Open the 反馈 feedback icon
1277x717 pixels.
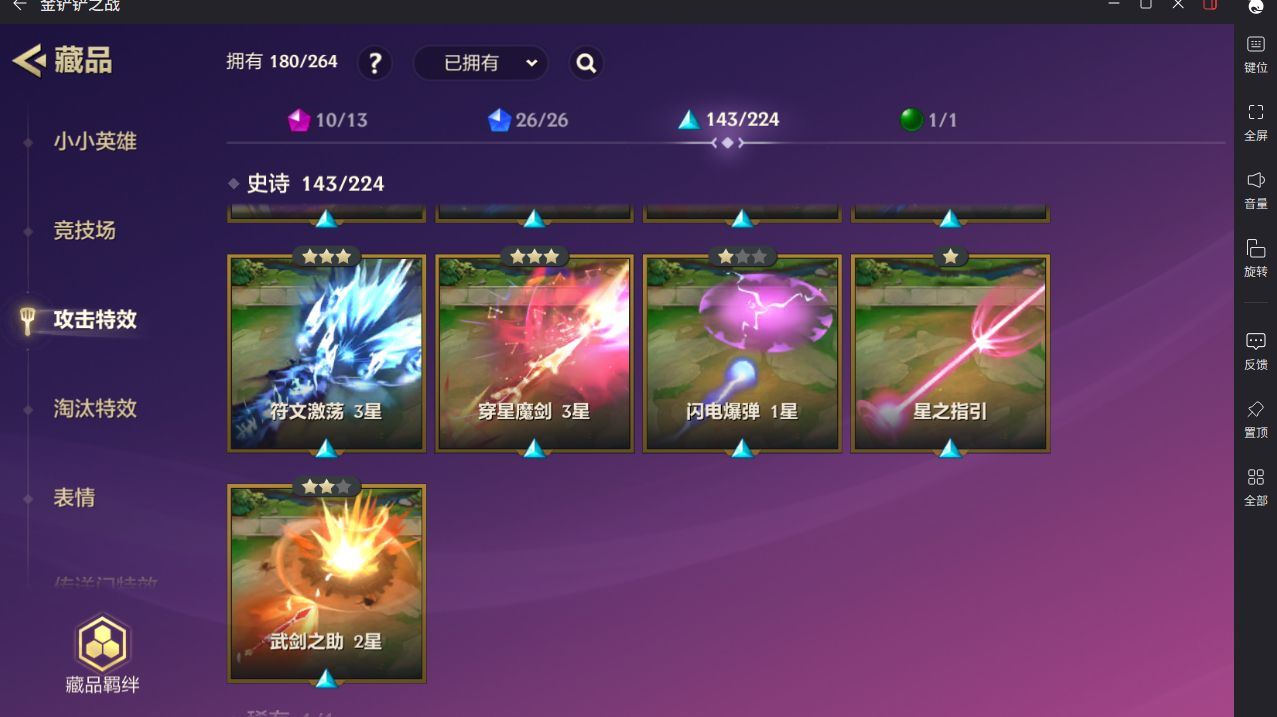(x=1256, y=341)
